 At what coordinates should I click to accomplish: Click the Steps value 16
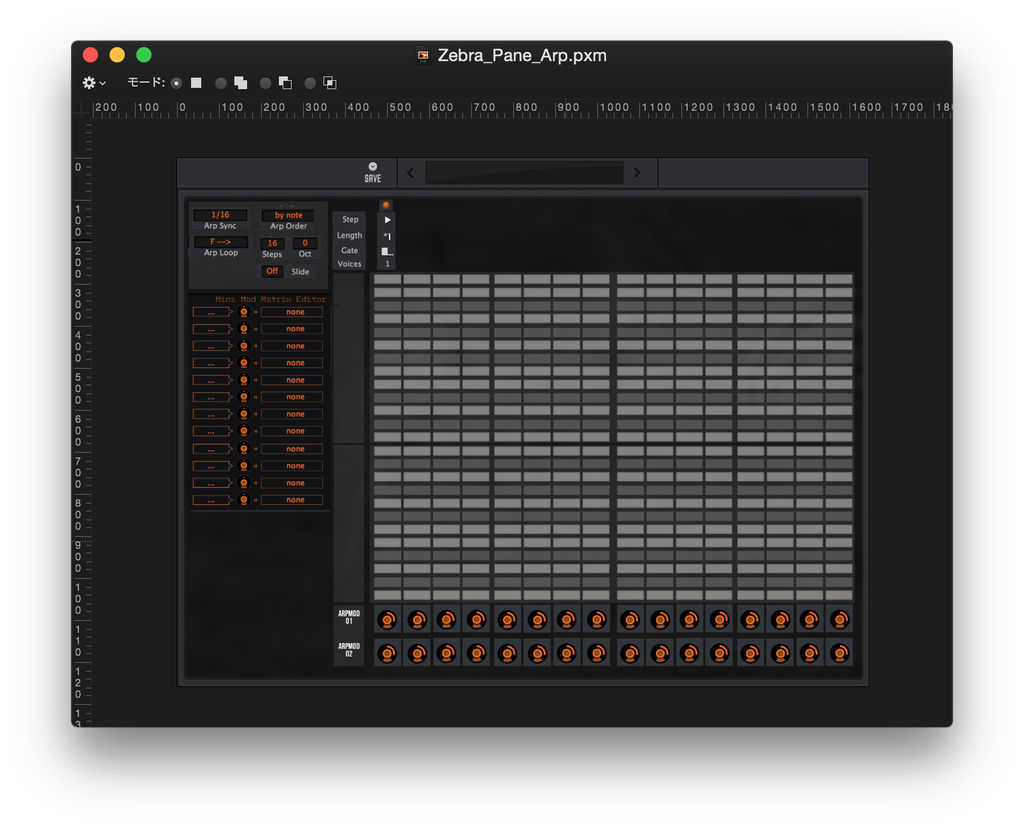(272, 243)
